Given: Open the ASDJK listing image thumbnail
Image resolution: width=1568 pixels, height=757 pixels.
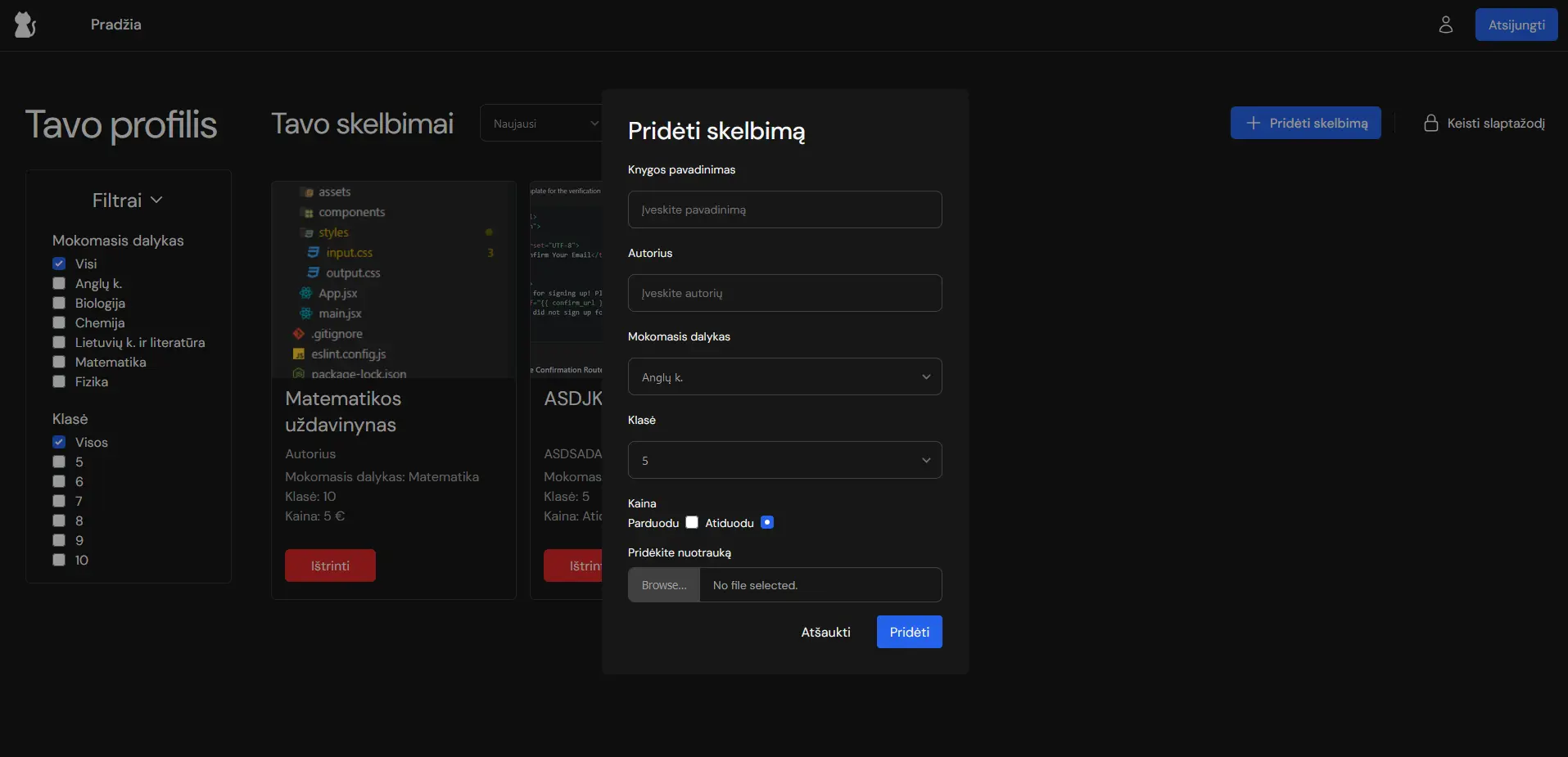Looking at the screenshot, I should click(x=567, y=280).
